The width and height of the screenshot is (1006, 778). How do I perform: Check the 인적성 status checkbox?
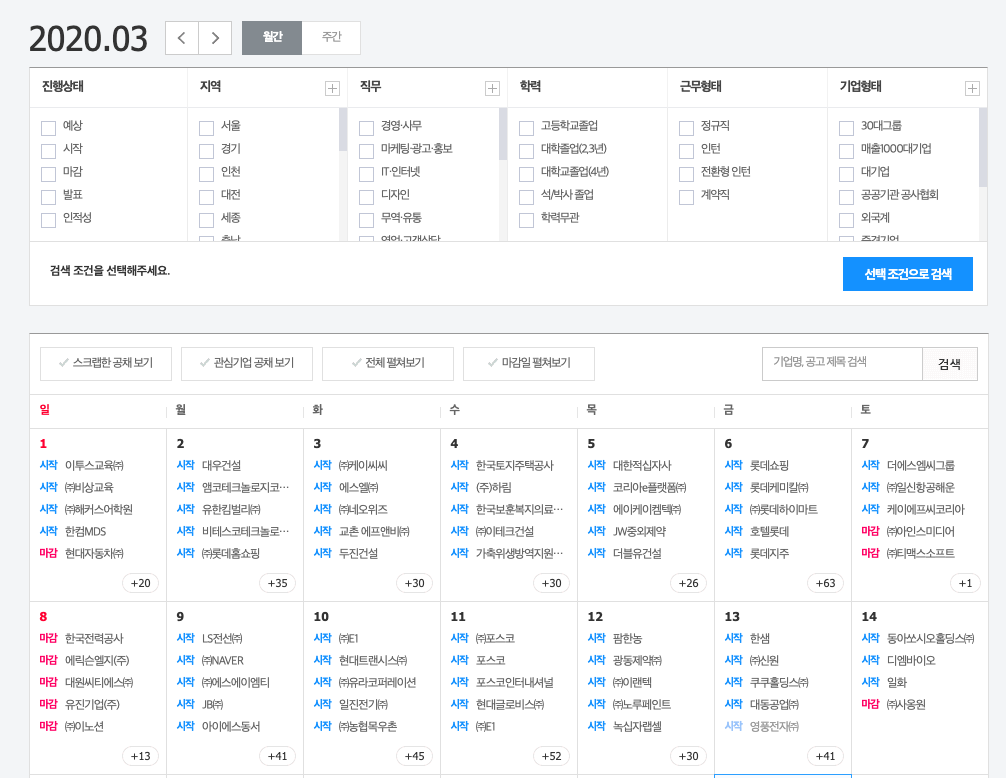(x=48, y=221)
